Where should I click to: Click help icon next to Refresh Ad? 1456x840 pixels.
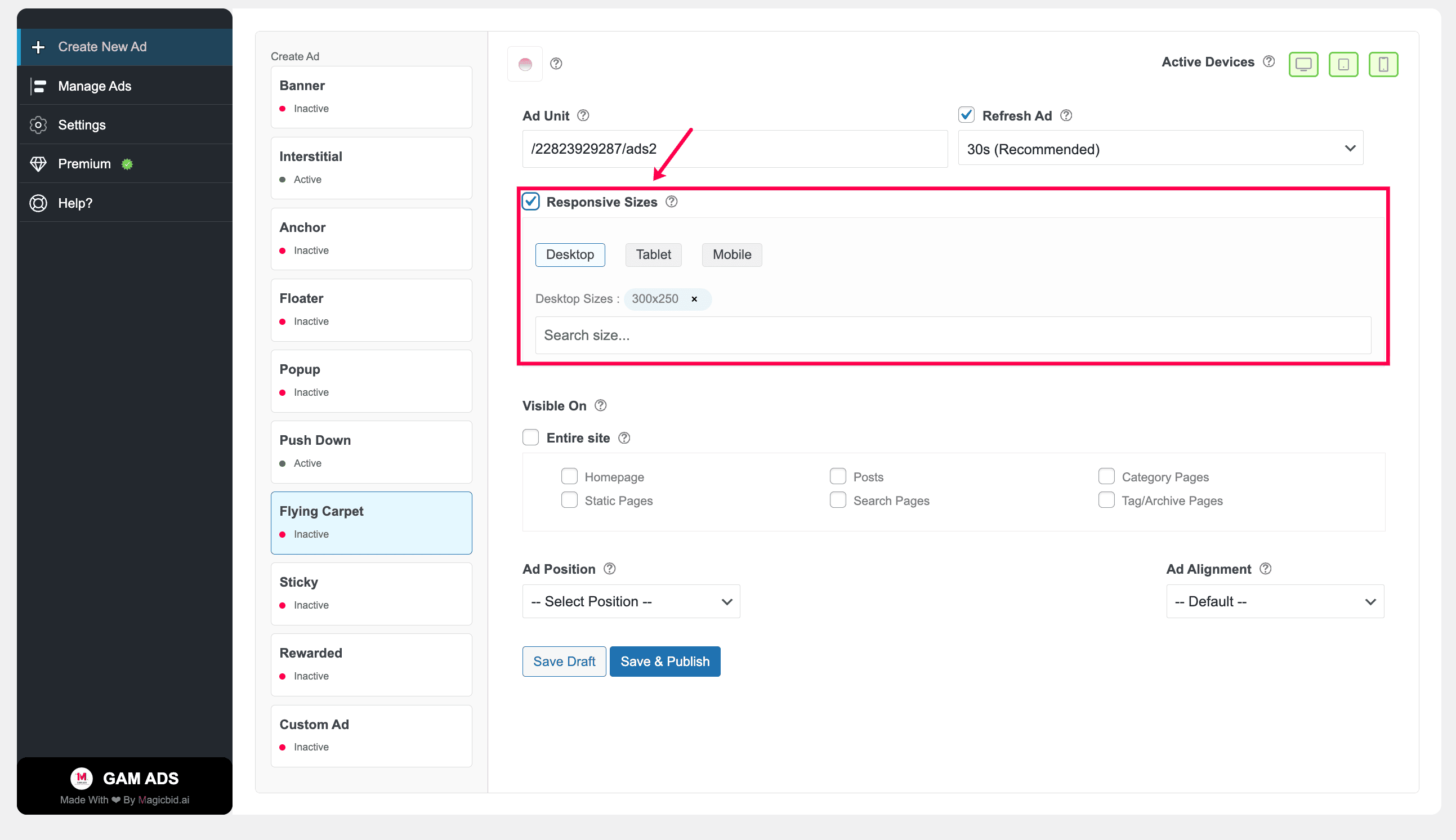click(x=1066, y=115)
